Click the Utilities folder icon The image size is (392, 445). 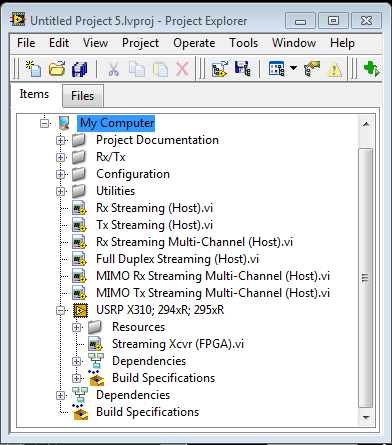pyautogui.click(x=79, y=191)
